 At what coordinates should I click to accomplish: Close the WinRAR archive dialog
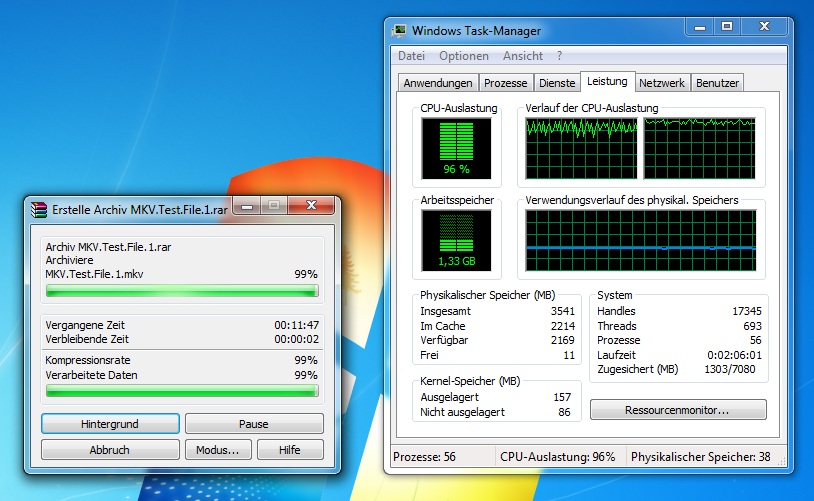pyautogui.click(x=311, y=206)
